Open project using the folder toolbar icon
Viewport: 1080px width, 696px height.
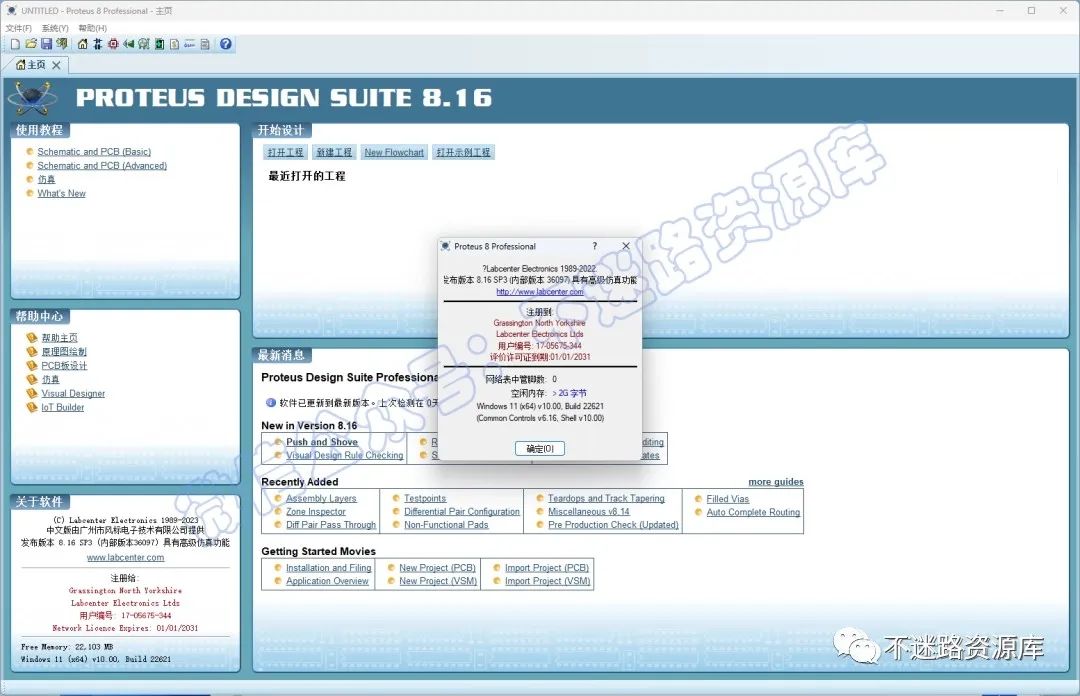(x=31, y=44)
